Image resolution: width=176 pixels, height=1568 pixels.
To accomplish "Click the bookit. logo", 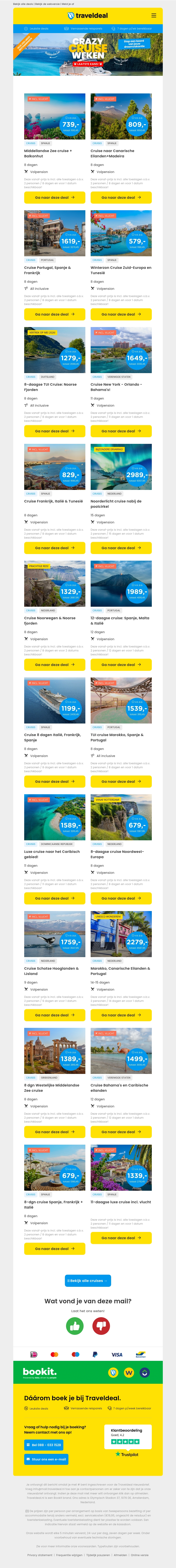I will click(39, 1372).
